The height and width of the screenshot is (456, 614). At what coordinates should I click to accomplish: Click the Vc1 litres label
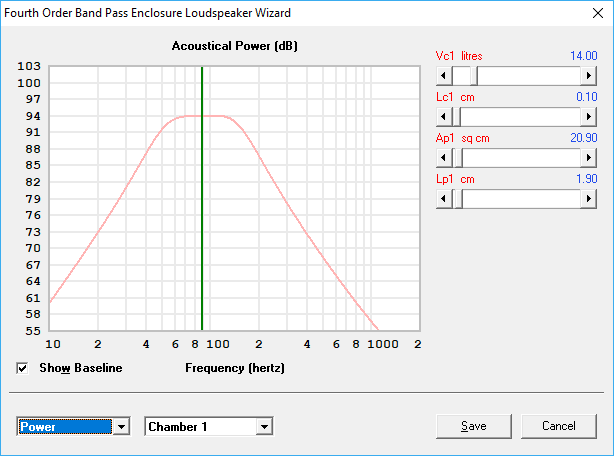pos(459,56)
